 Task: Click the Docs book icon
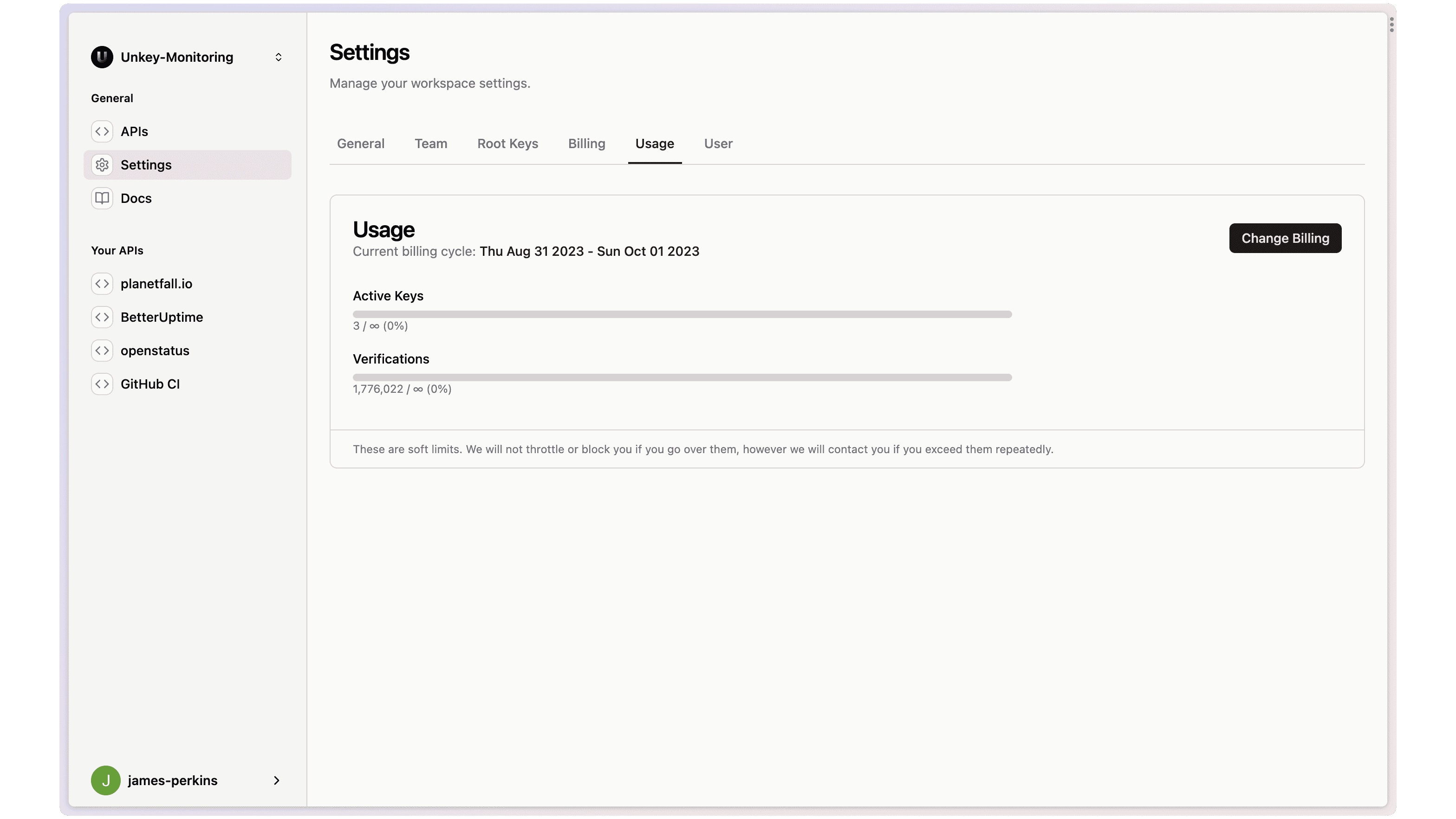tap(102, 198)
